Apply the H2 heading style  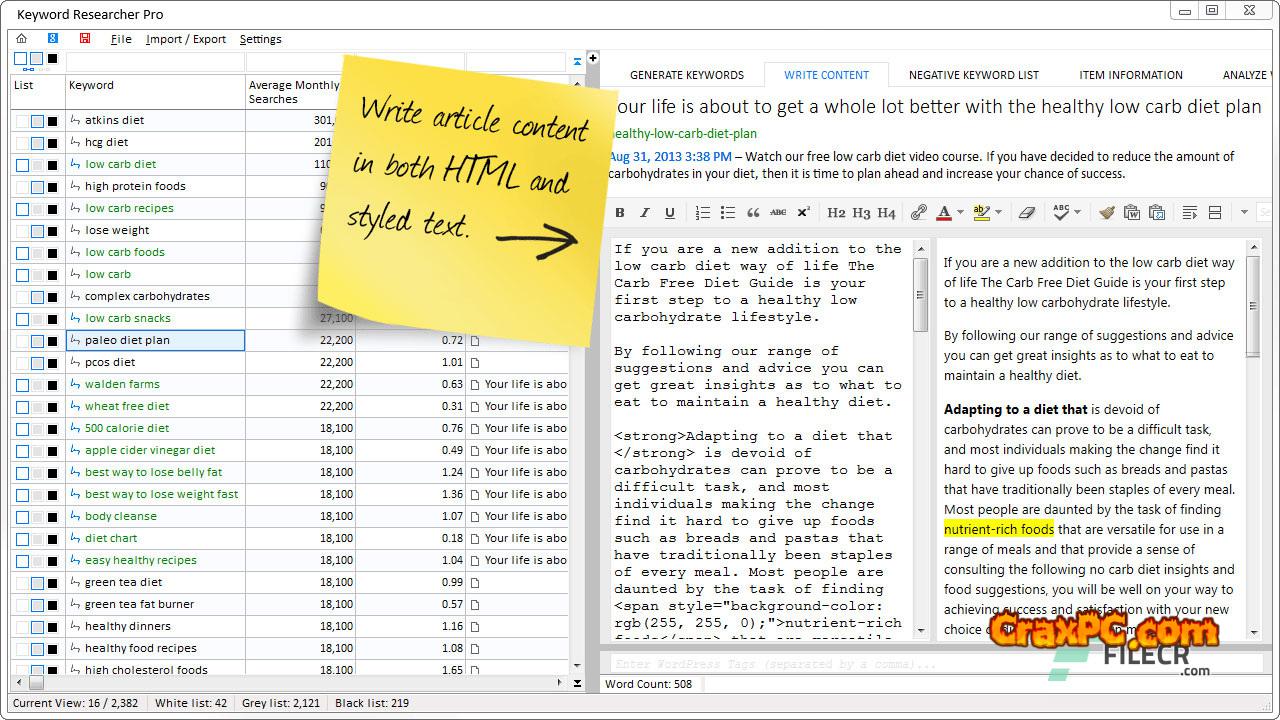pos(836,213)
